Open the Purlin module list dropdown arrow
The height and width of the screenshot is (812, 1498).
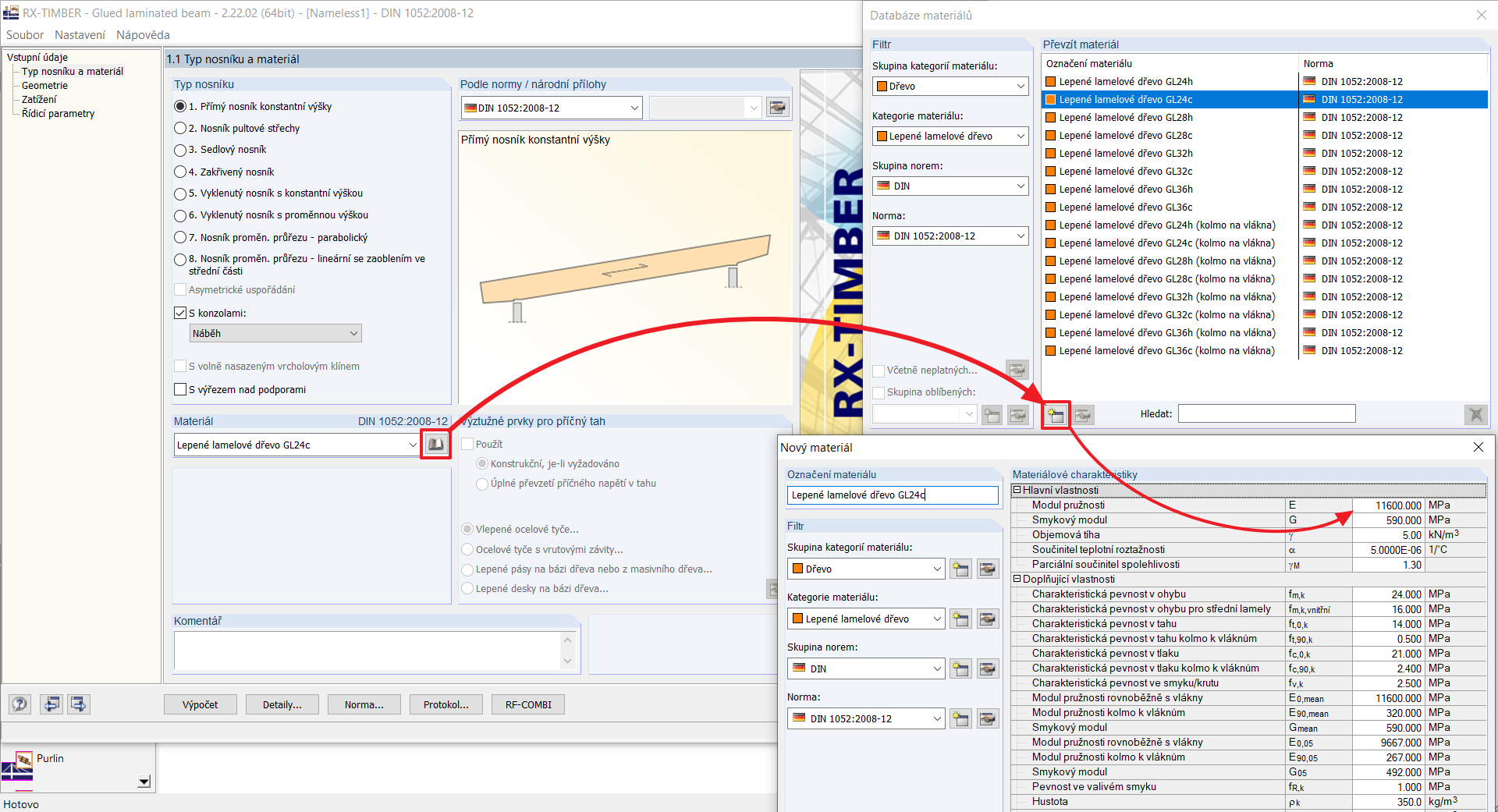pos(144,782)
